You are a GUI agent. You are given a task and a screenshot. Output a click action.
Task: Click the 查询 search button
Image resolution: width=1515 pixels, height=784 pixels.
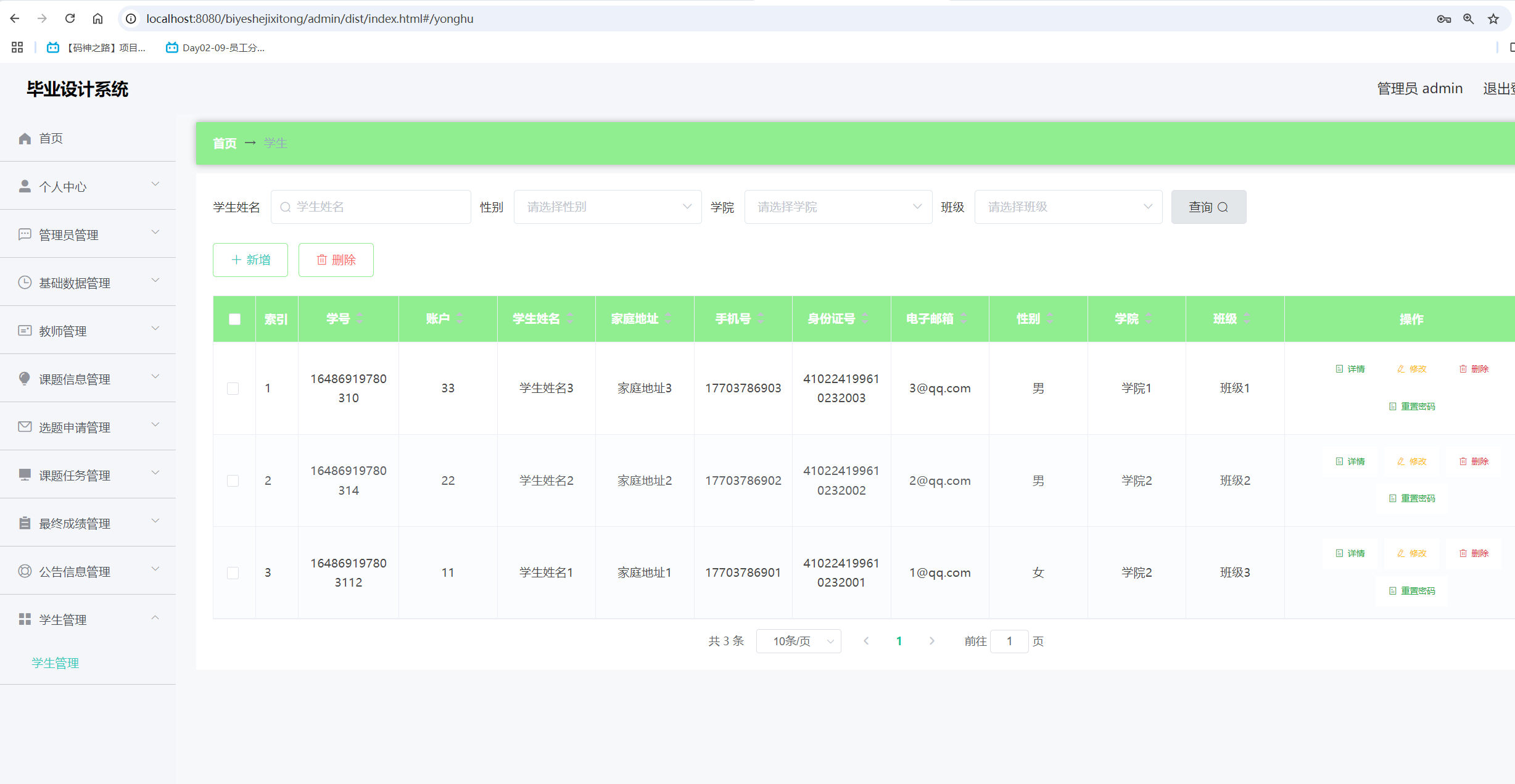click(x=1208, y=207)
